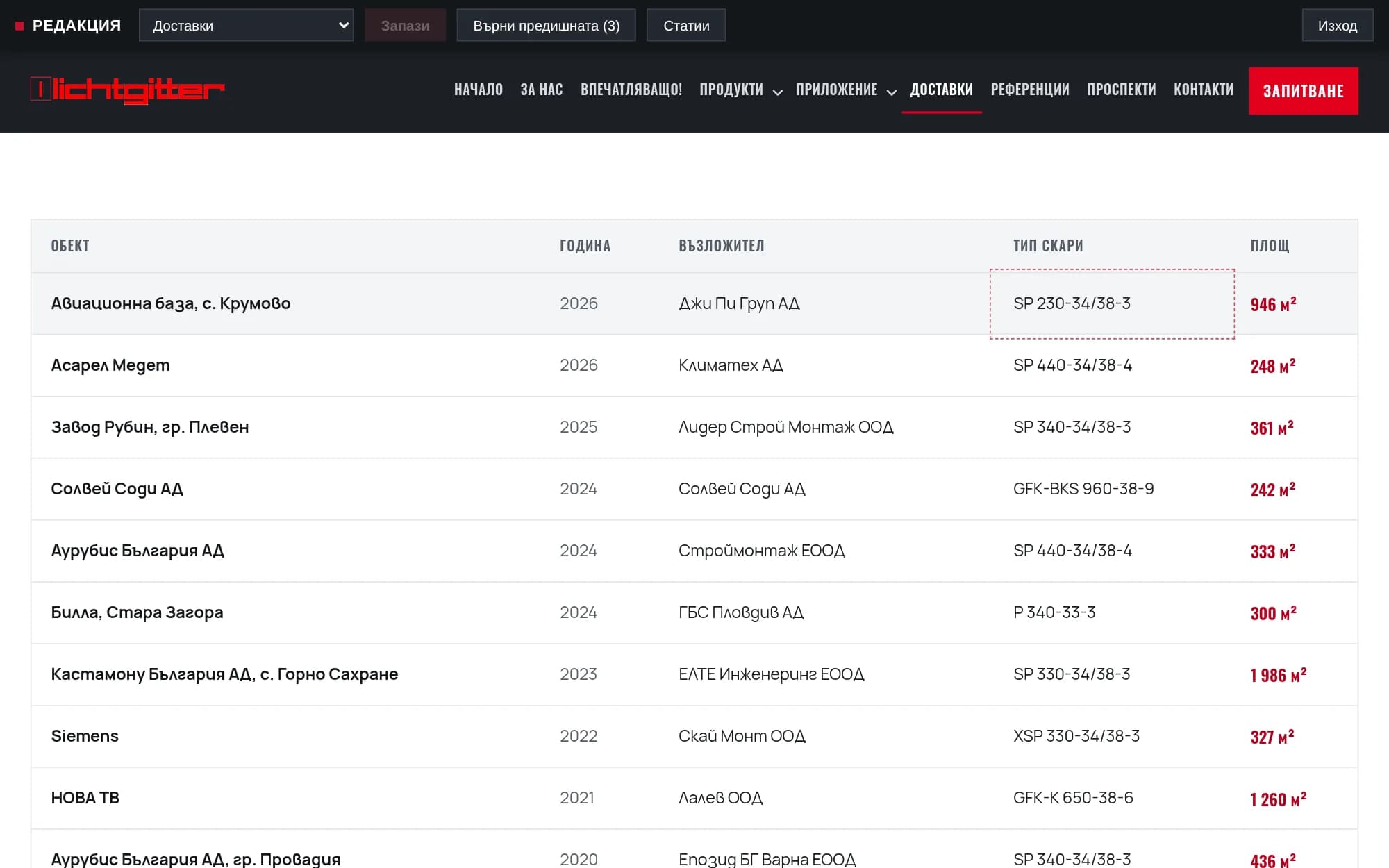
Task: Click Върни предишната (3) button
Action: point(546,26)
